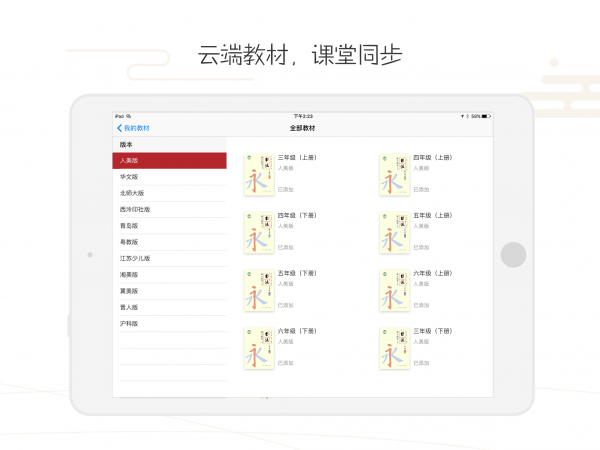The image size is (600, 450).
Task: Click 已添加 status under 四年级(上册)
Action: [421, 190]
